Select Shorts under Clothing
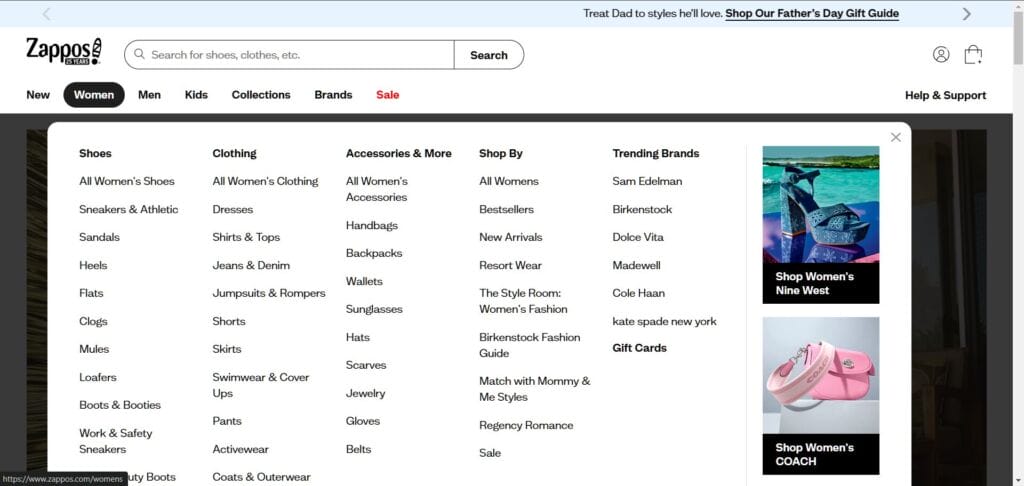This screenshot has width=1024, height=486. pos(229,321)
